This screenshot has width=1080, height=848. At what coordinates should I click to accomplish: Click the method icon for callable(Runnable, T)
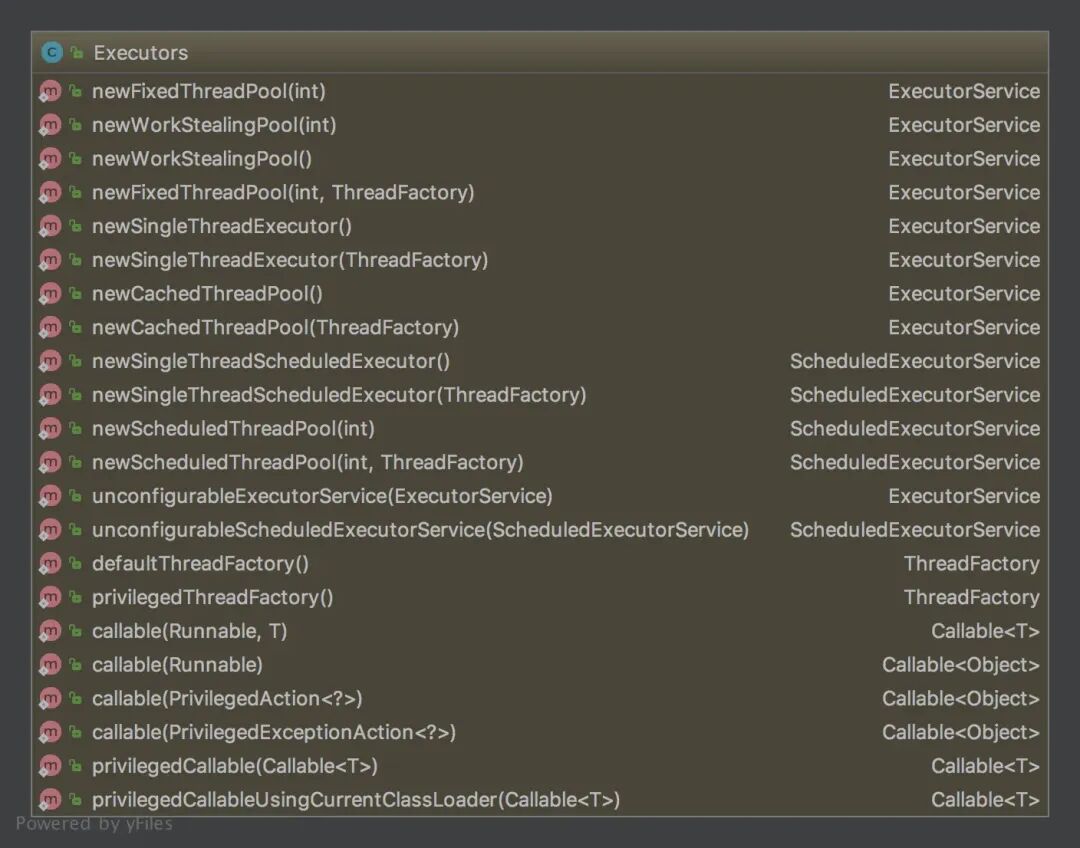(x=50, y=631)
